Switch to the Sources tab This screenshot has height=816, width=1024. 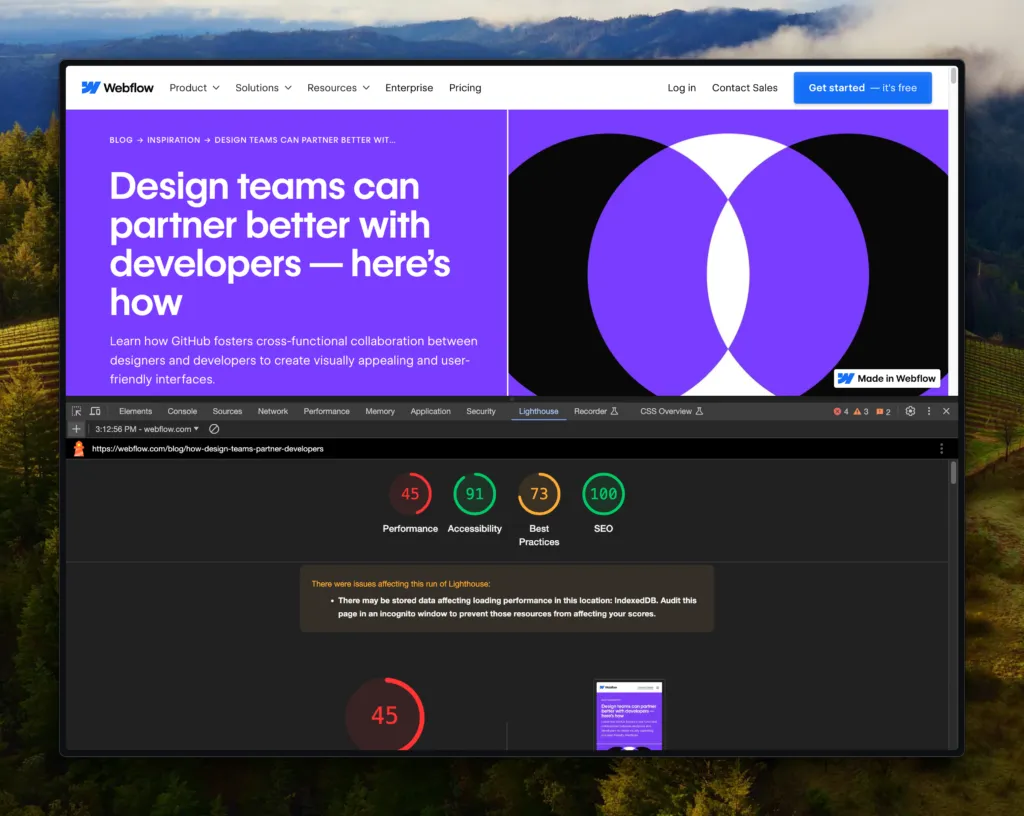227,411
